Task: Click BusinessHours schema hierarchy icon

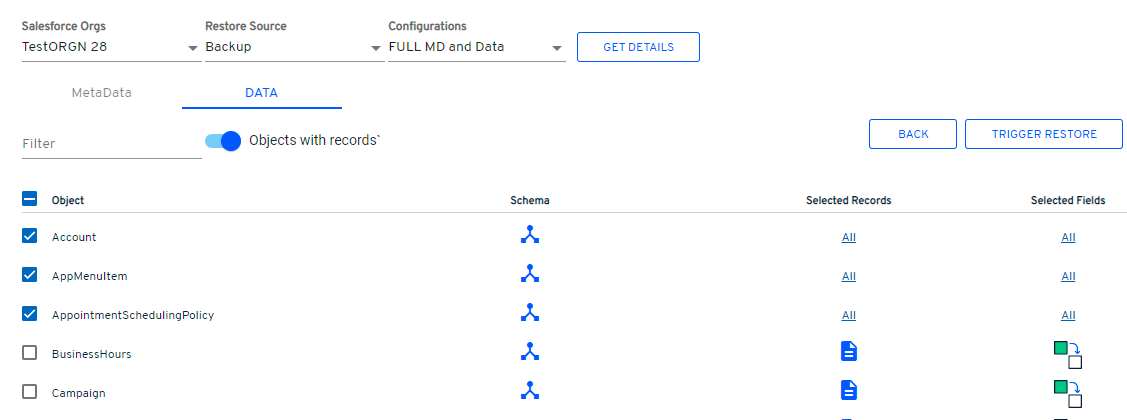Action: pyautogui.click(x=530, y=352)
